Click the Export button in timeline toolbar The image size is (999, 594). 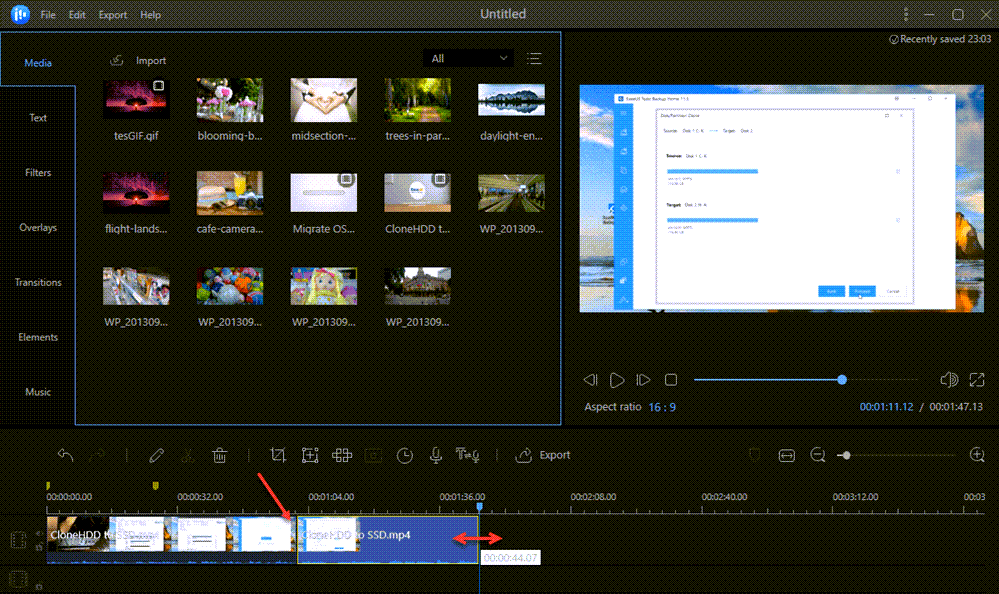click(543, 455)
